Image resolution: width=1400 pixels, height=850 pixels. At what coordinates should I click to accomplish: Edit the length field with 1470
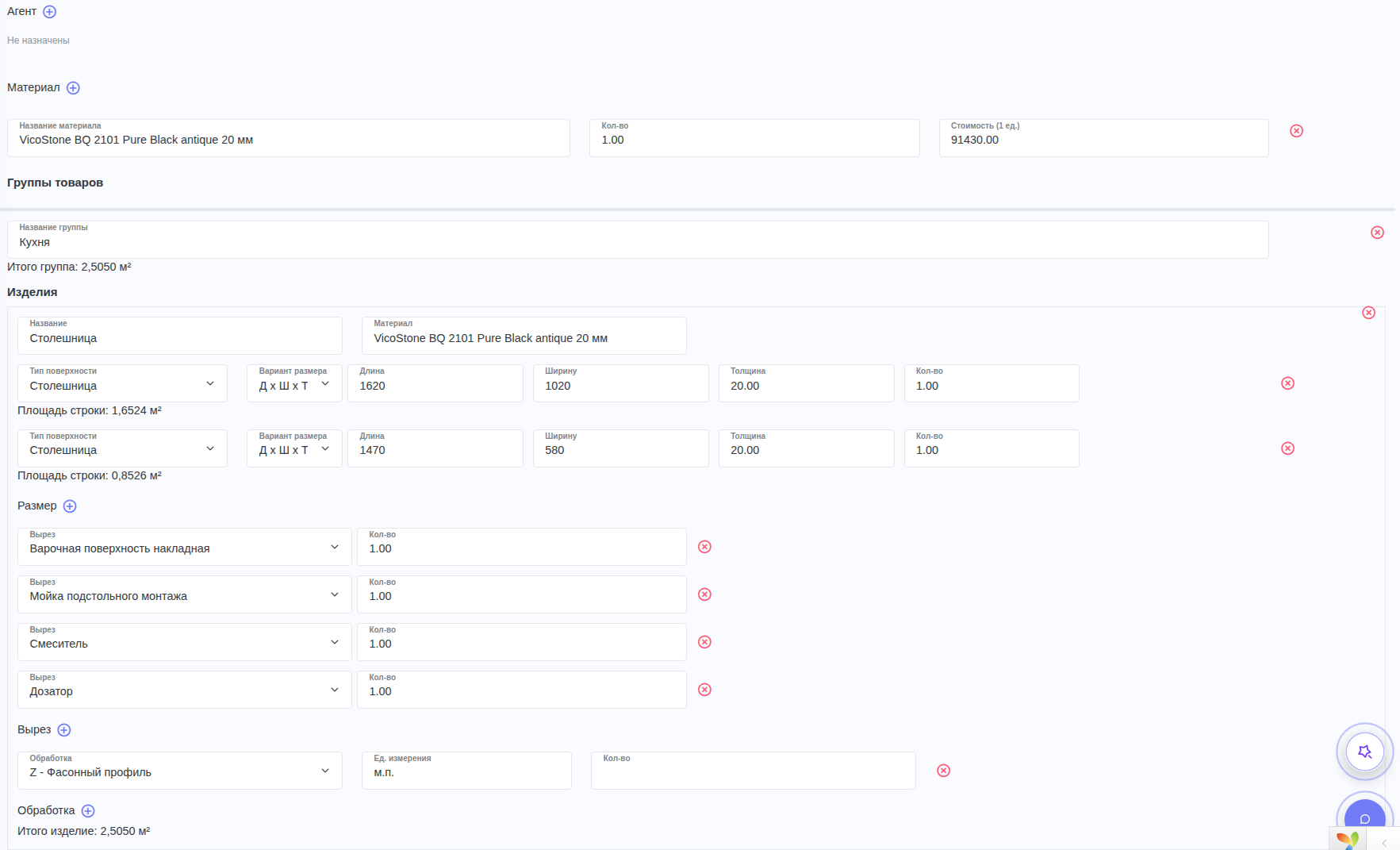(435, 448)
